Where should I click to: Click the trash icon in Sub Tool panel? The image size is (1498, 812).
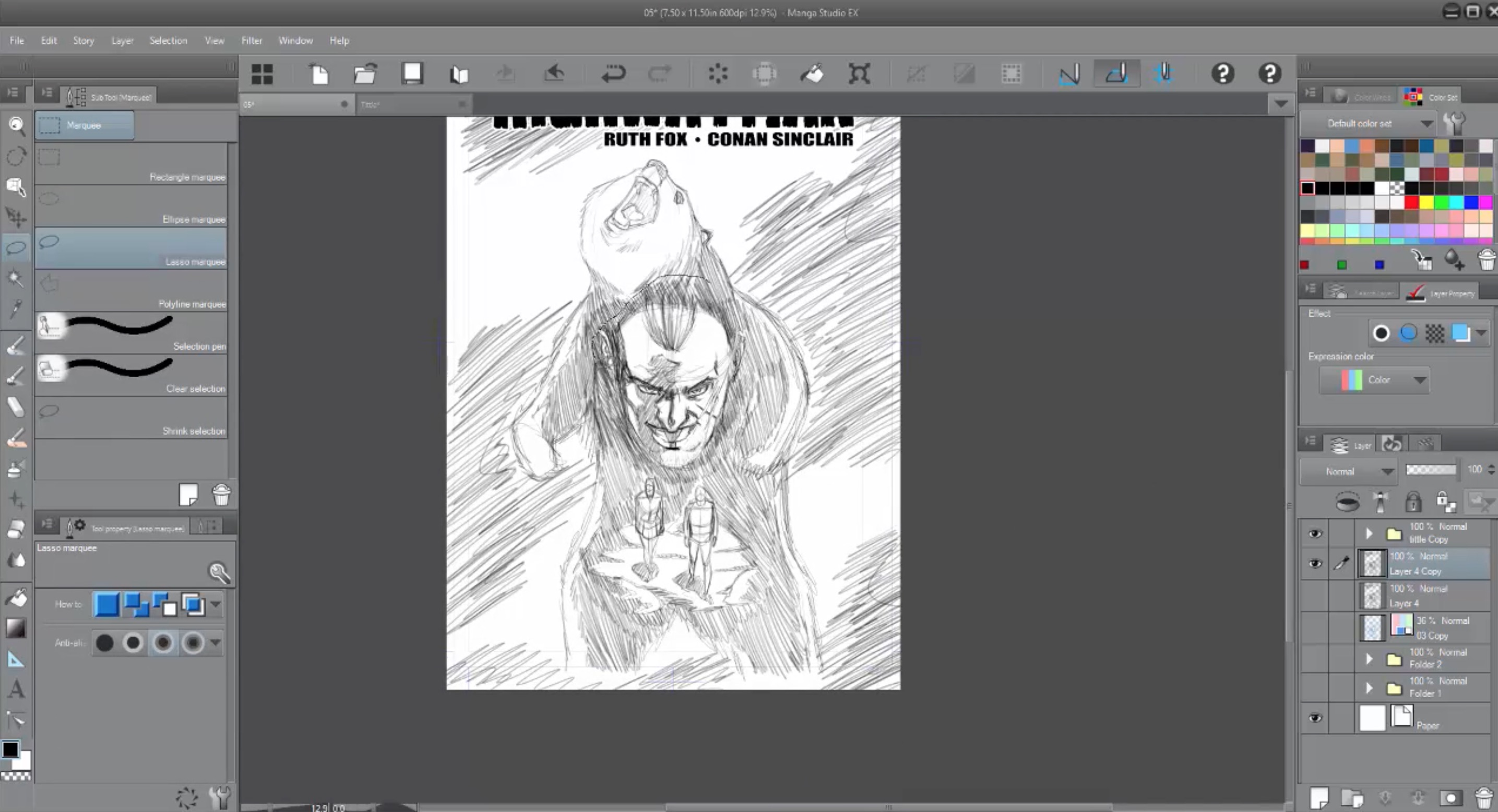221,495
